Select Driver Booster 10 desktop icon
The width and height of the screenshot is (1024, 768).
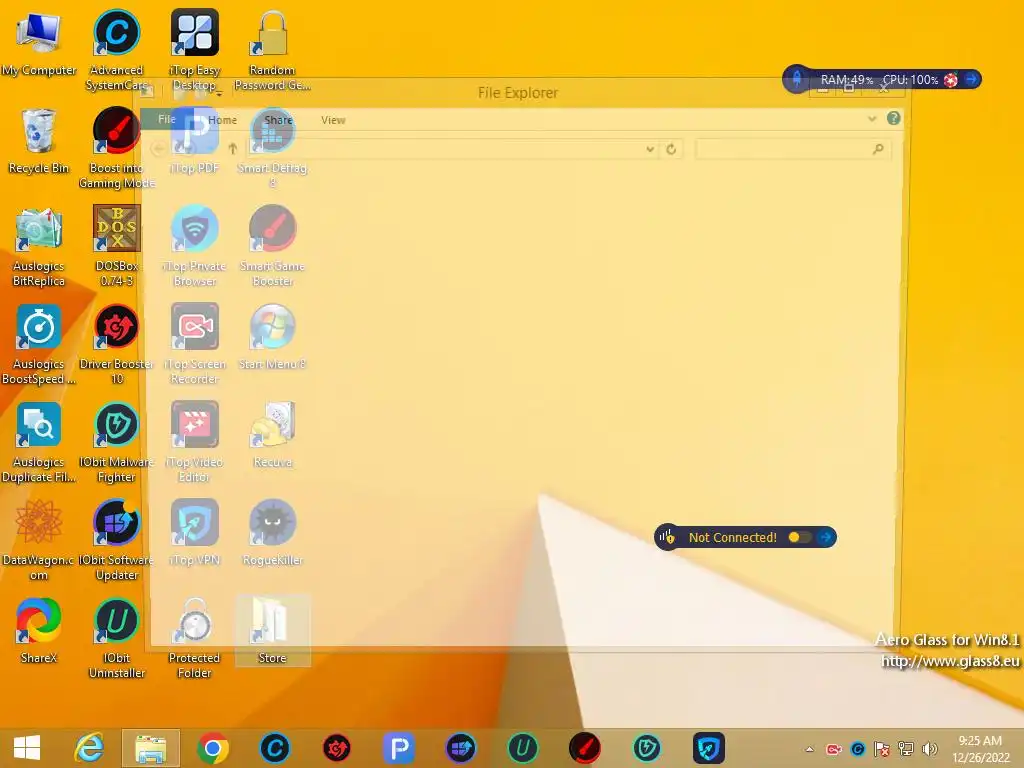(x=116, y=344)
